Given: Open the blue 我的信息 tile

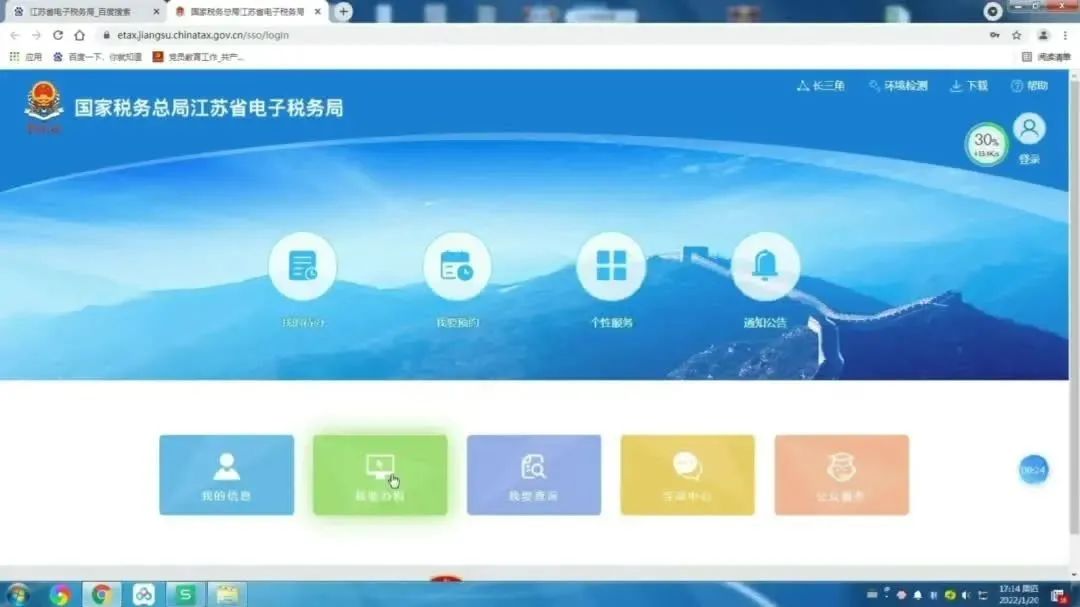Looking at the screenshot, I should [227, 475].
